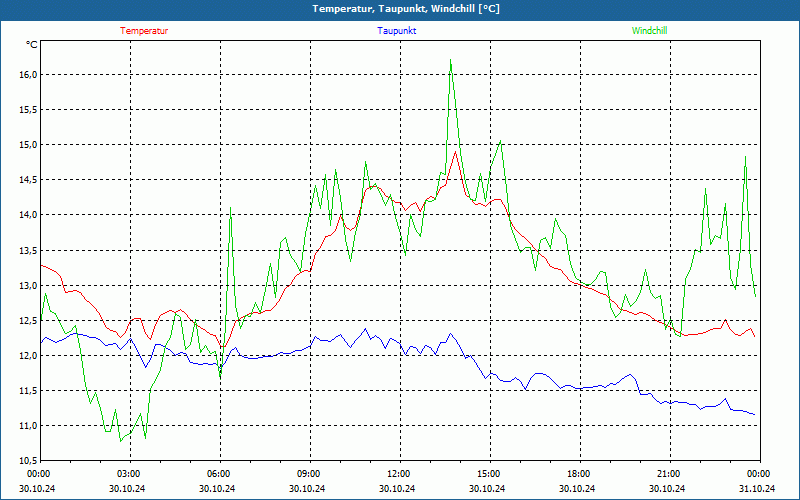This screenshot has height=500, width=800.
Task: Click the highest green Windchill peak
Action: click(451, 61)
